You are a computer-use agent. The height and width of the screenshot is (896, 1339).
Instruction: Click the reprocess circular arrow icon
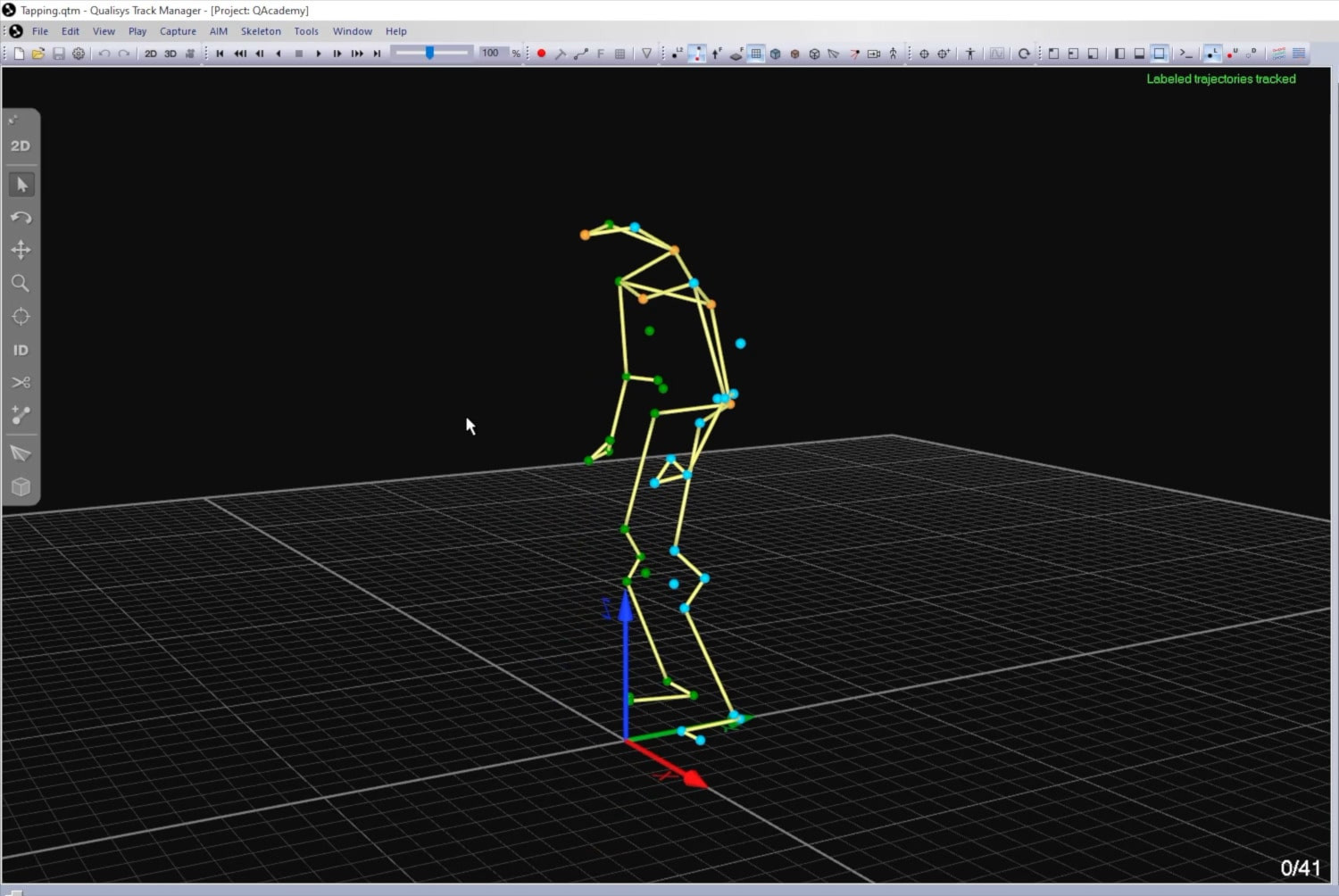click(1024, 54)
